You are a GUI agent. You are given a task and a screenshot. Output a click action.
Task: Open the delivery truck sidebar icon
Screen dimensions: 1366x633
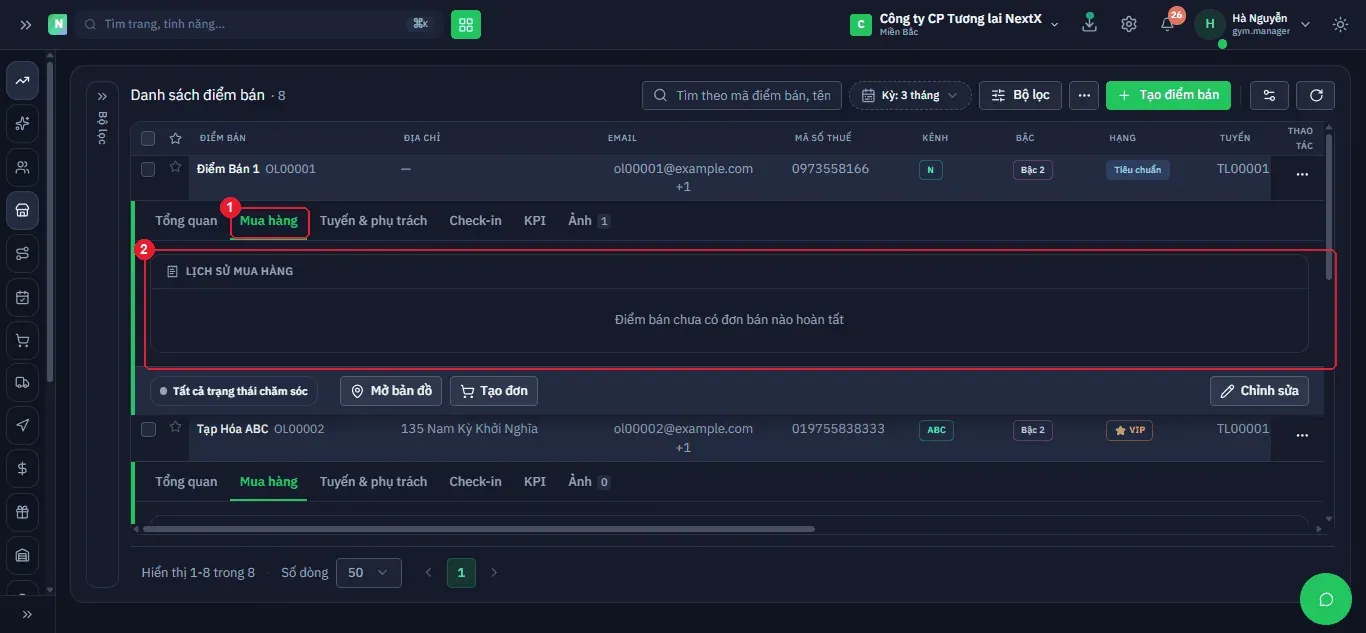point(22,382)
